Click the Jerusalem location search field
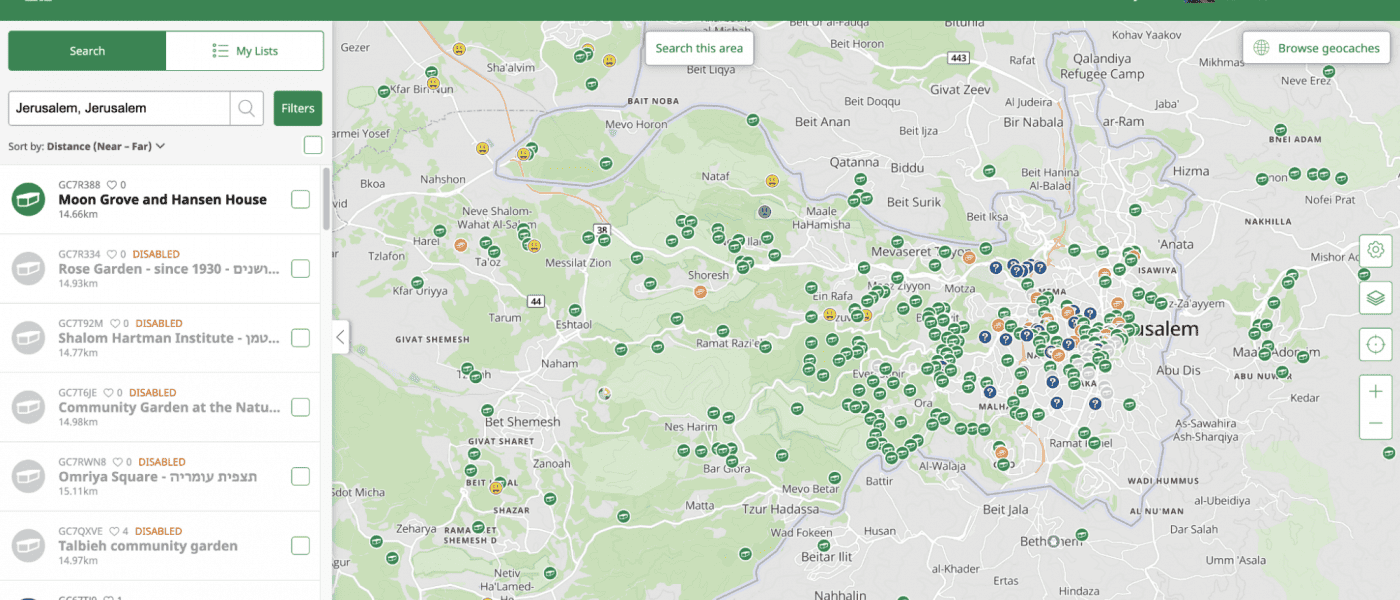Screen dimensions: 1400x600 click(118, 108)
